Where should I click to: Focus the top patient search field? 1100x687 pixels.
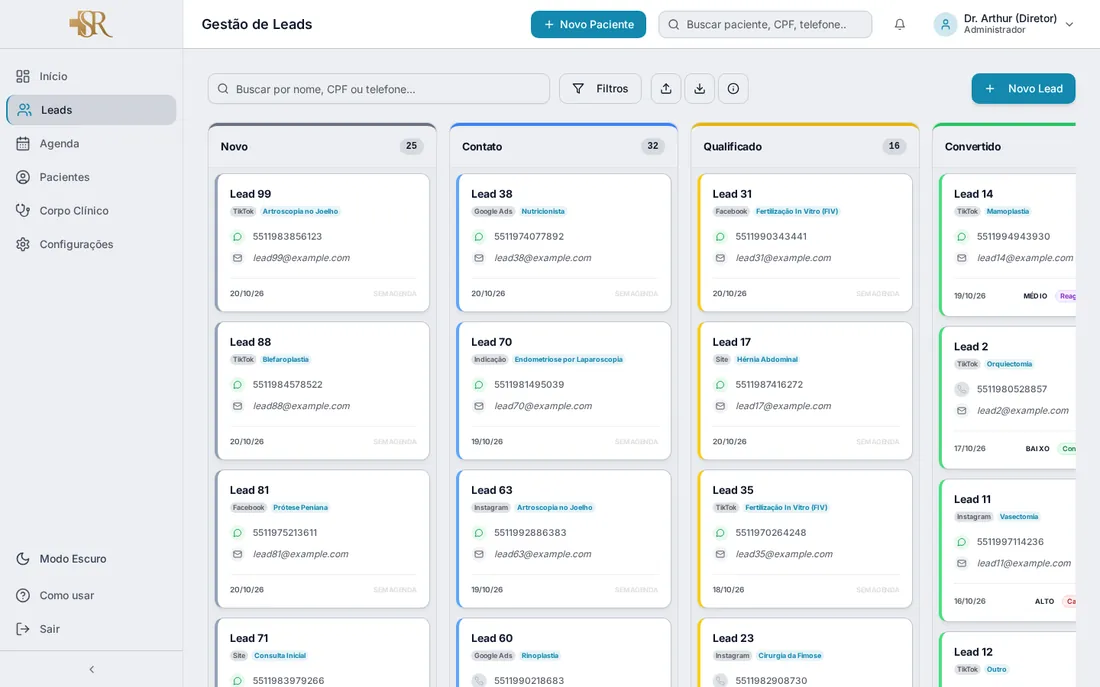pyautogui.click(x=765, y=25)
